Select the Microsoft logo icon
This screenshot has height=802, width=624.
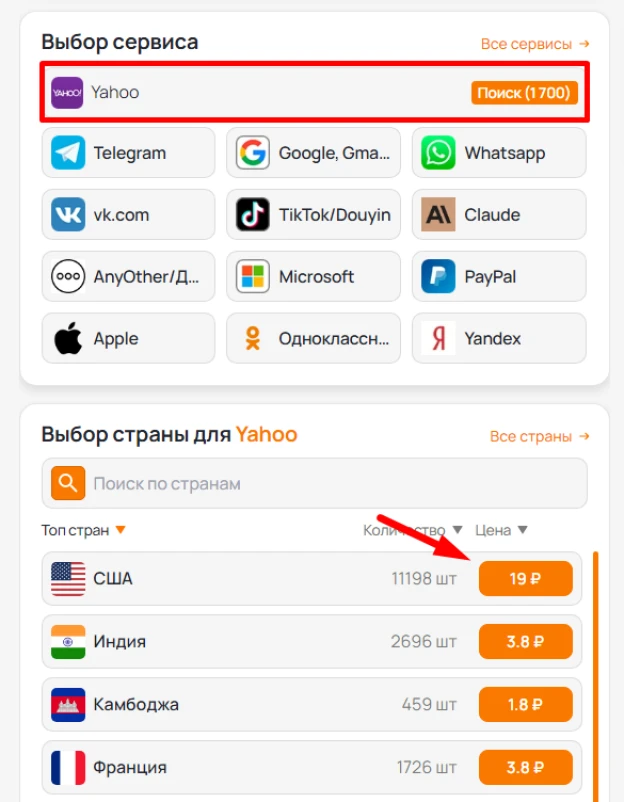pos(253,276)
